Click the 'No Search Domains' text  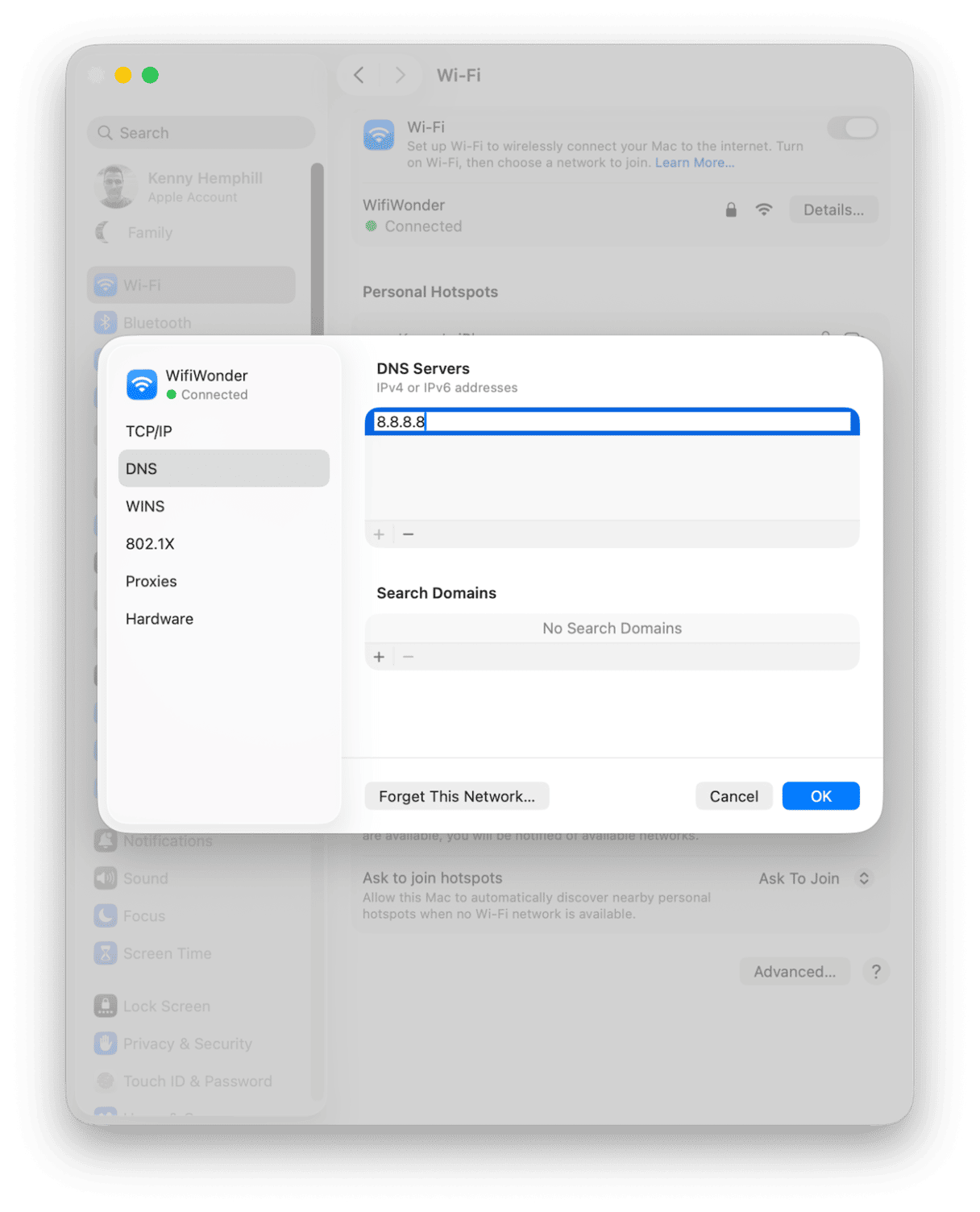click(x=612, y=628)
